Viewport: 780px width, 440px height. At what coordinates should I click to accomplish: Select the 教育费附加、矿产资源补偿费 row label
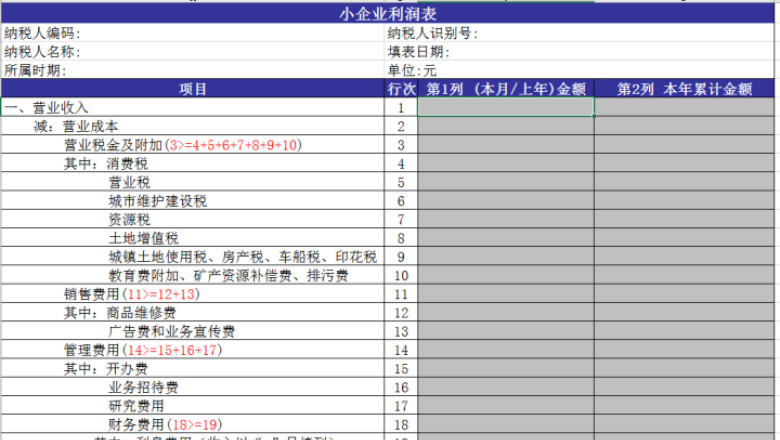(193, 275)
